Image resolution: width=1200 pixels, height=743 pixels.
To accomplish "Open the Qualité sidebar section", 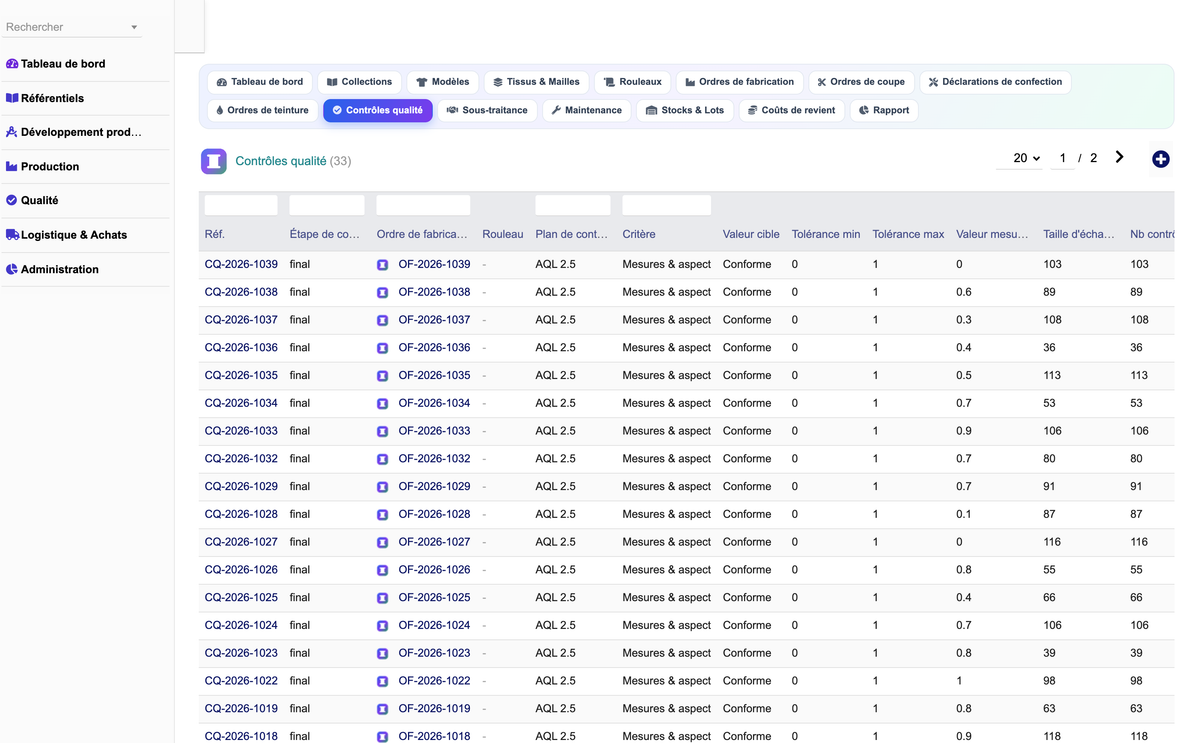I will coord(32,201).
